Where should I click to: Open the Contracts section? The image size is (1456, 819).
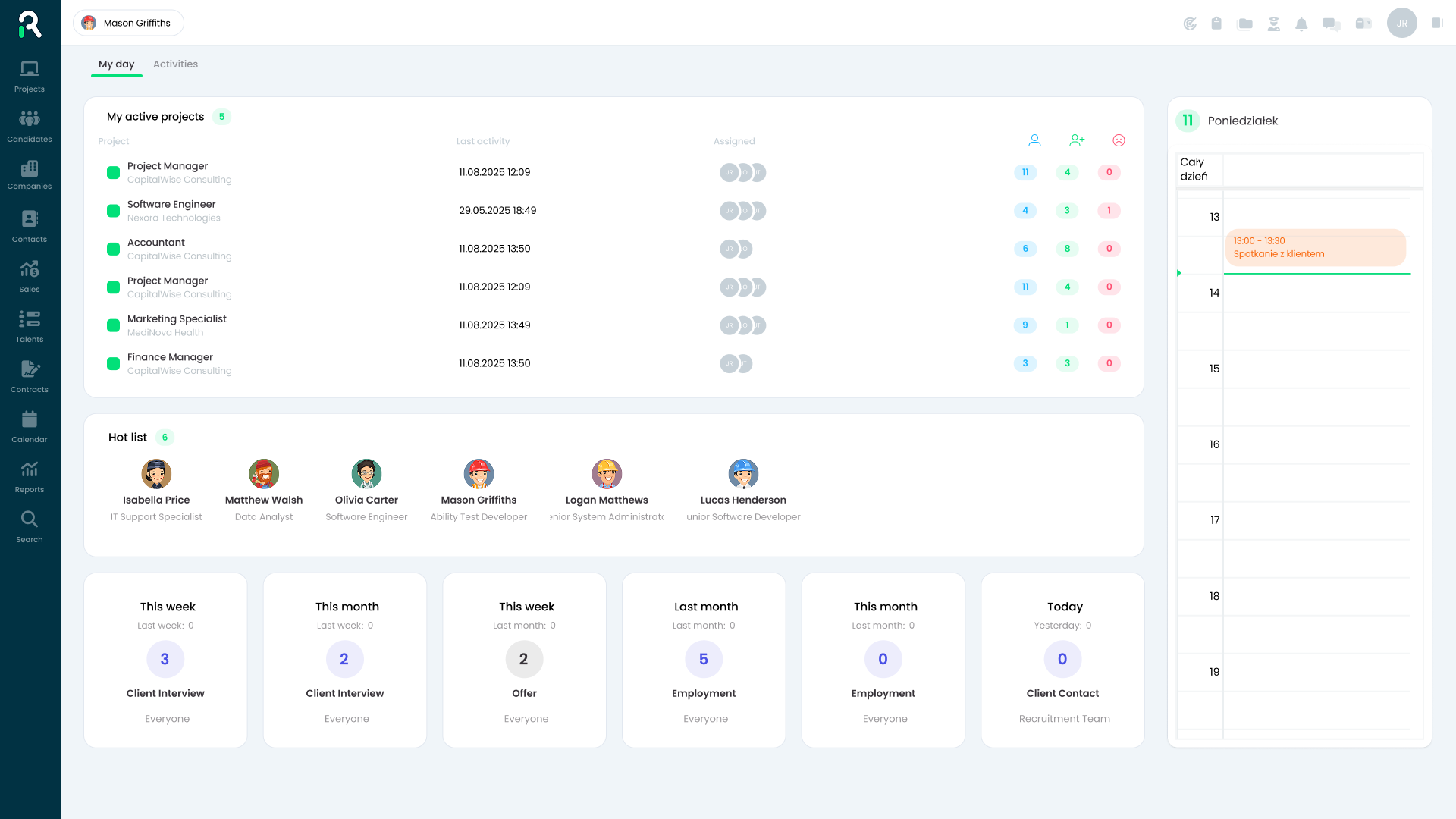(30, 375)
